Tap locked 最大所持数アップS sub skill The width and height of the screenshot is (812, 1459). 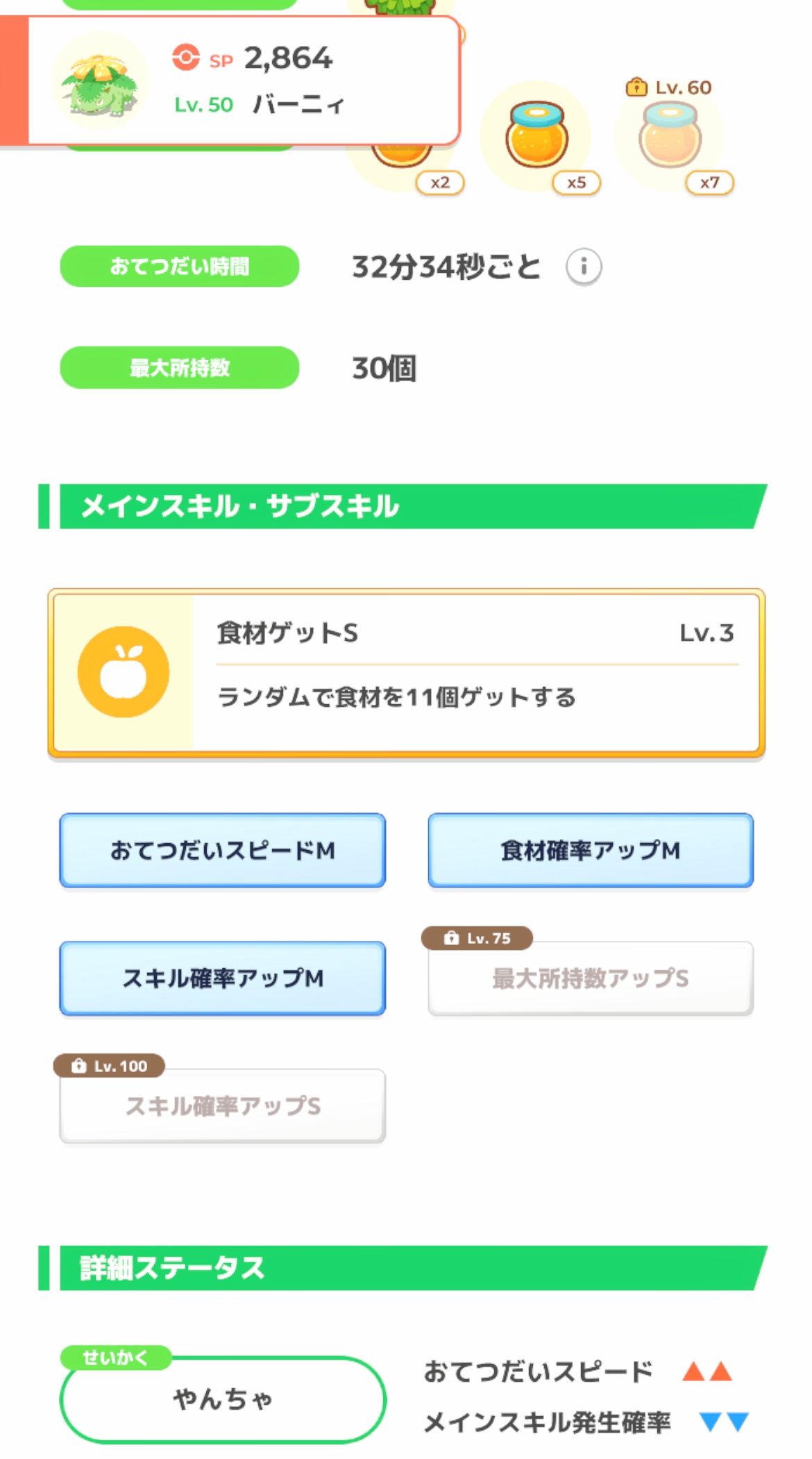click(x=591, y=979)
